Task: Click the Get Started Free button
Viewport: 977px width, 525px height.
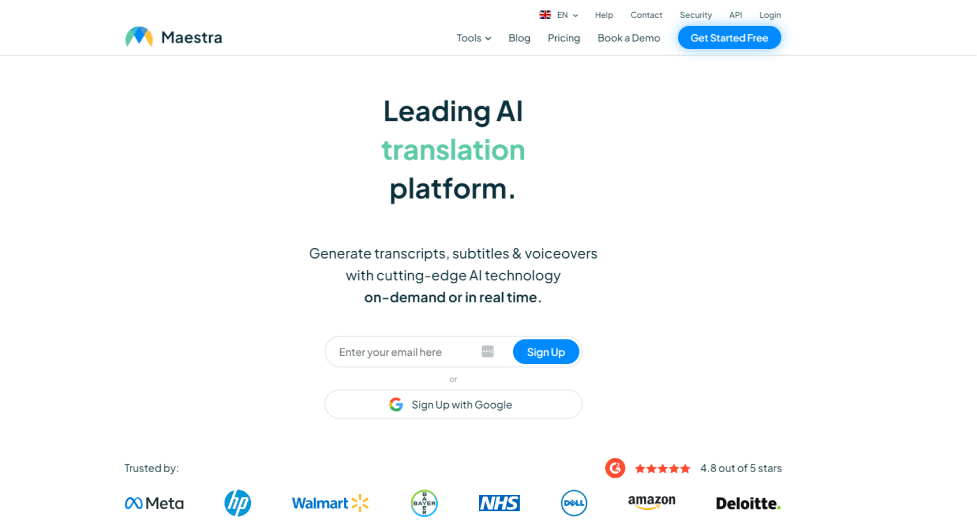Action: click(x=729, y=38)
